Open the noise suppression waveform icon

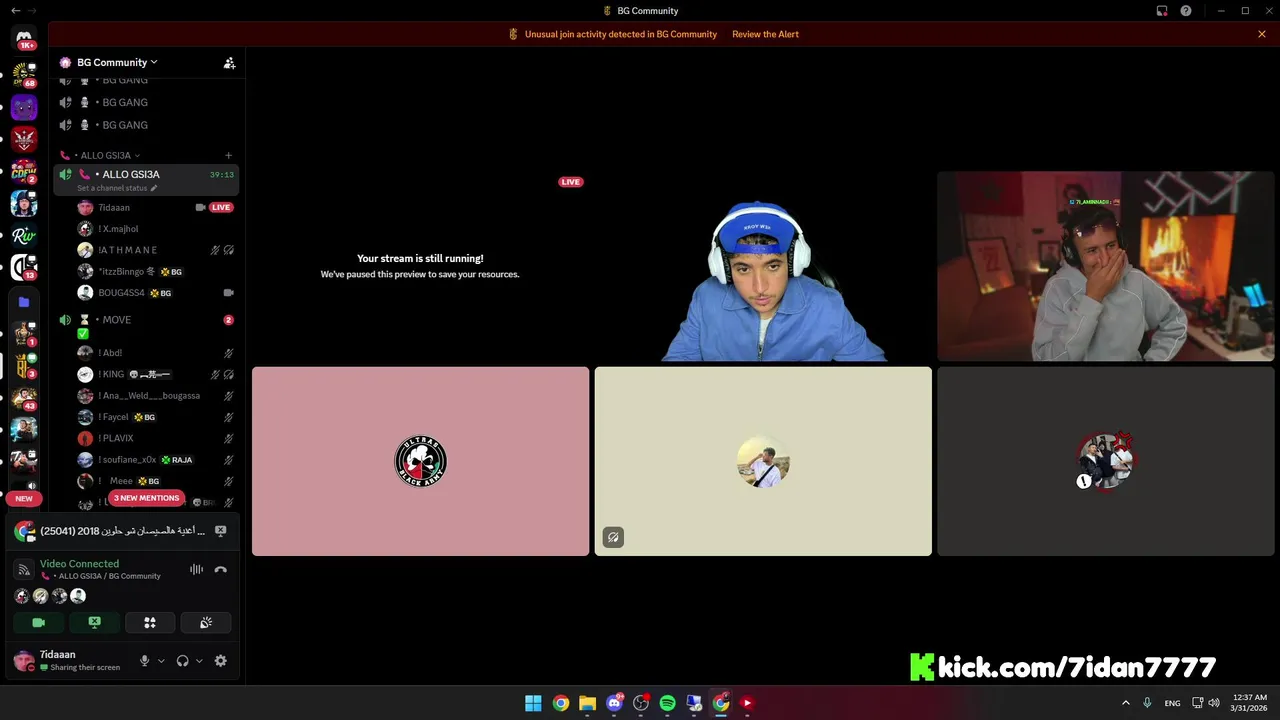pyautogui.click(x=196, y=569)
